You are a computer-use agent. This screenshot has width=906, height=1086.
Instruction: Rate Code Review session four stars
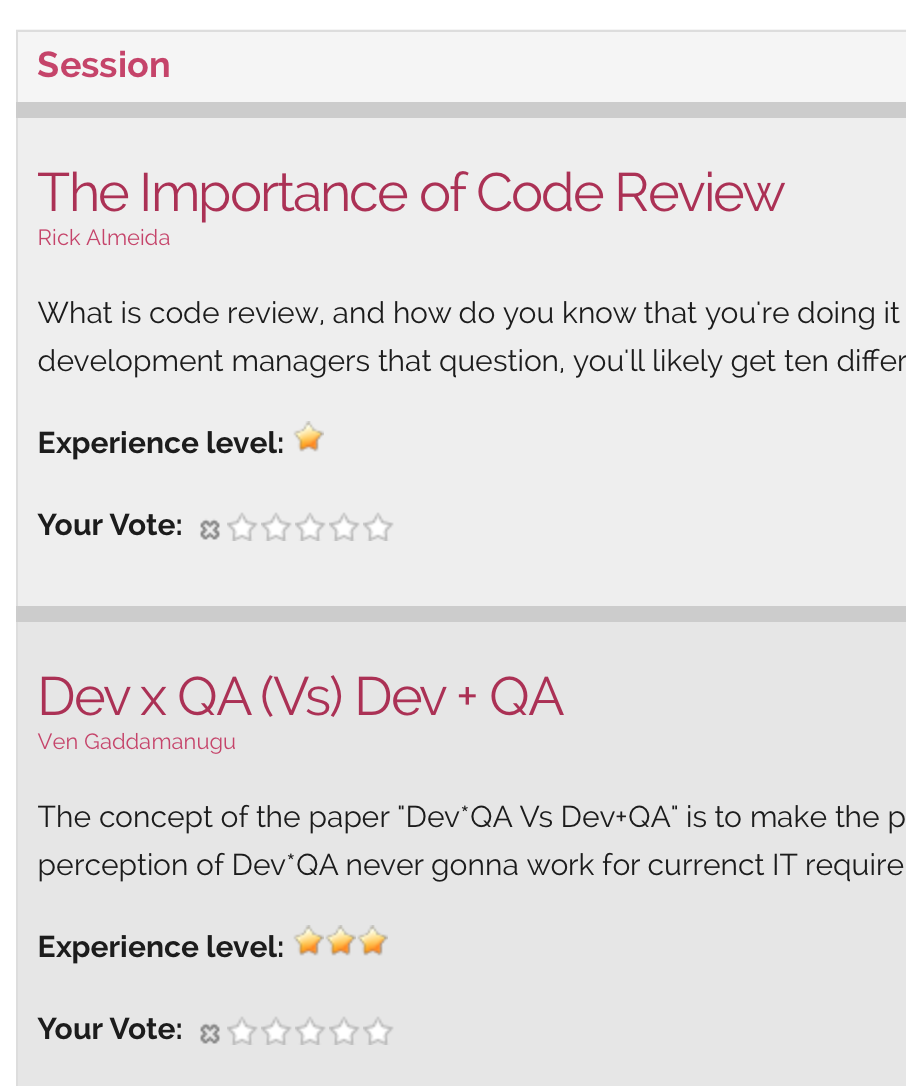pyautogui.click(x=343, y=527)
